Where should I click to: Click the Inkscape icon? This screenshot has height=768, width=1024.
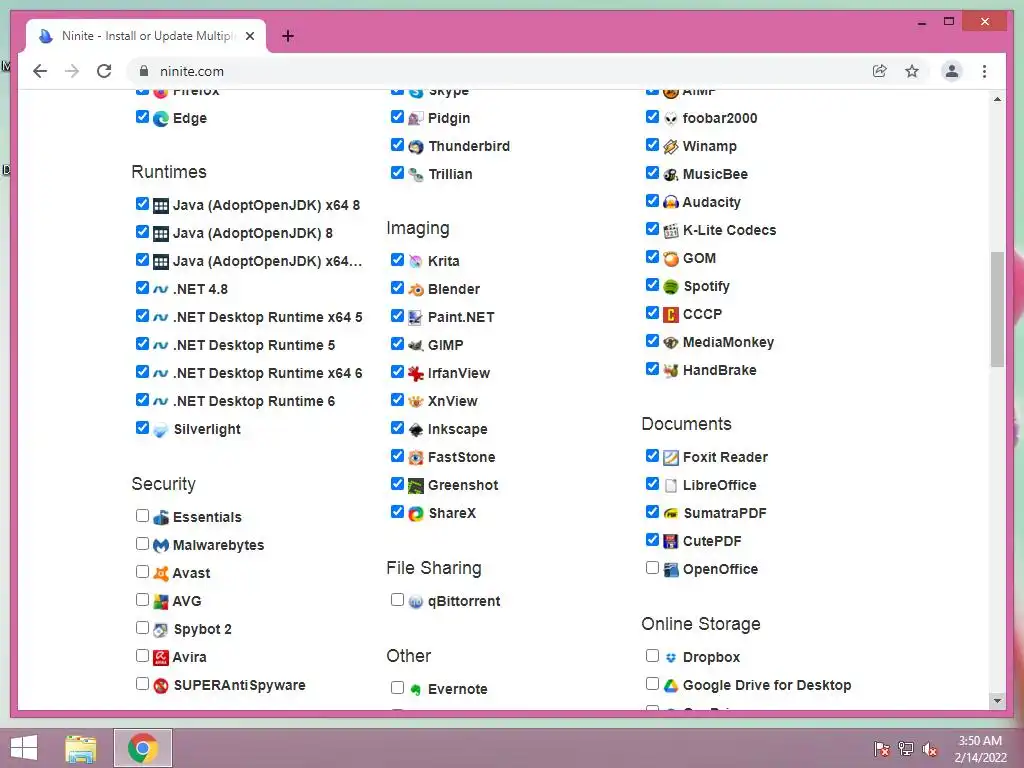pyautogui.click(x=415, y=430)
